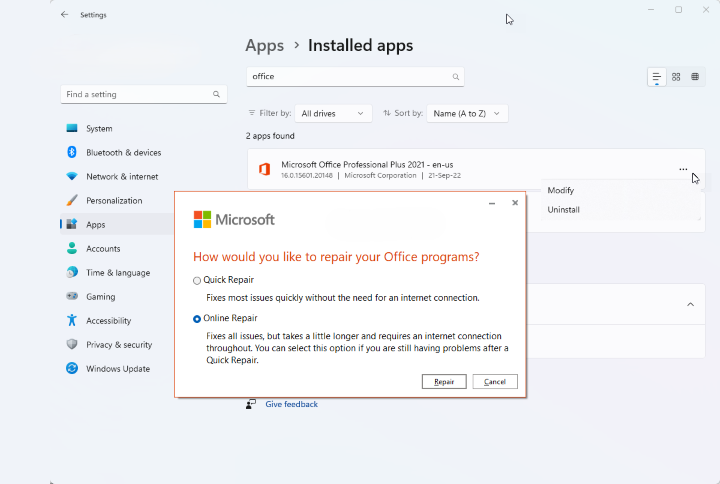Open the Filter by All drives dropdown

point(332,113)
